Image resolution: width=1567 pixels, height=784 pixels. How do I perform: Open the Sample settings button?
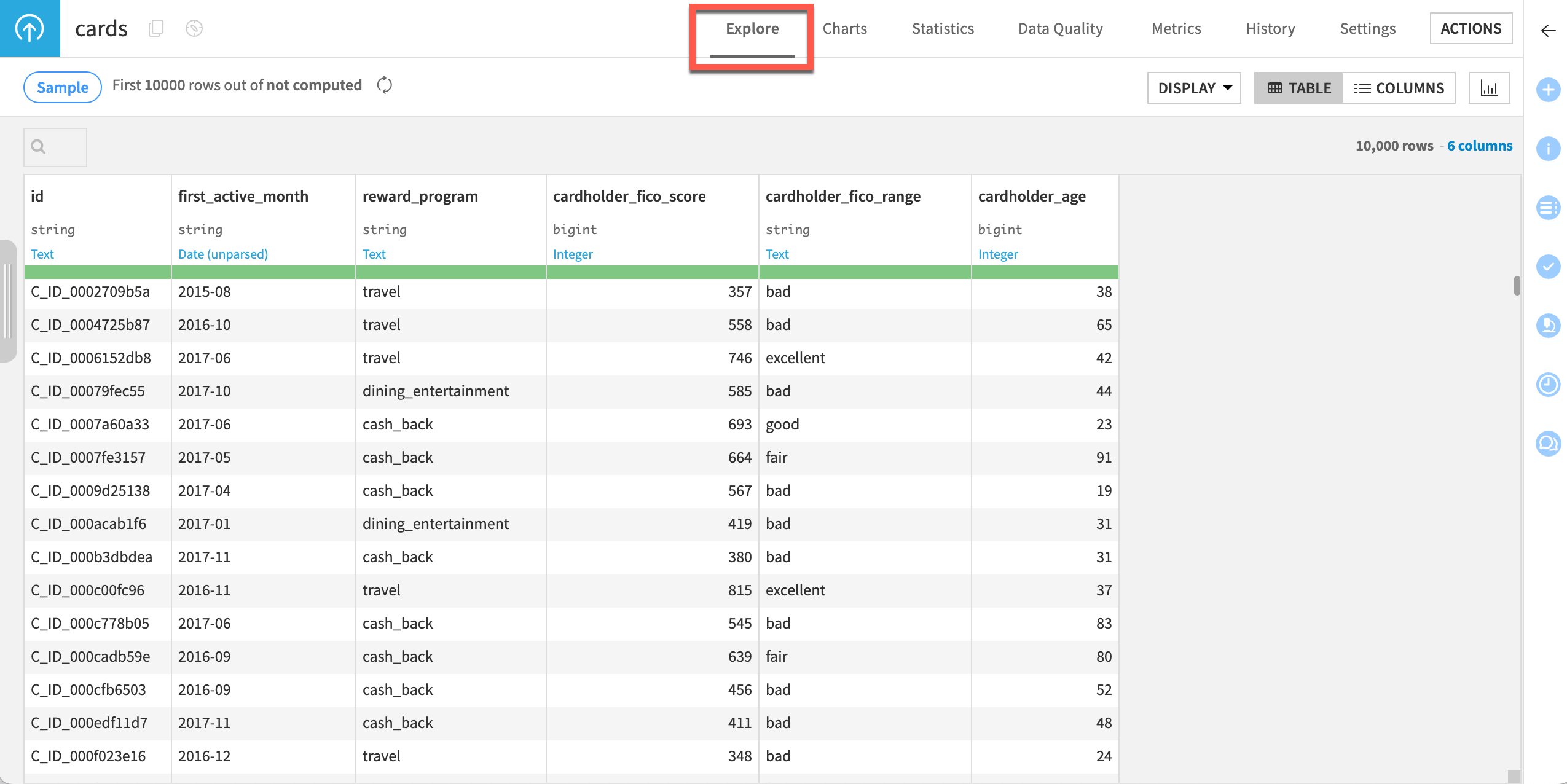61,87
